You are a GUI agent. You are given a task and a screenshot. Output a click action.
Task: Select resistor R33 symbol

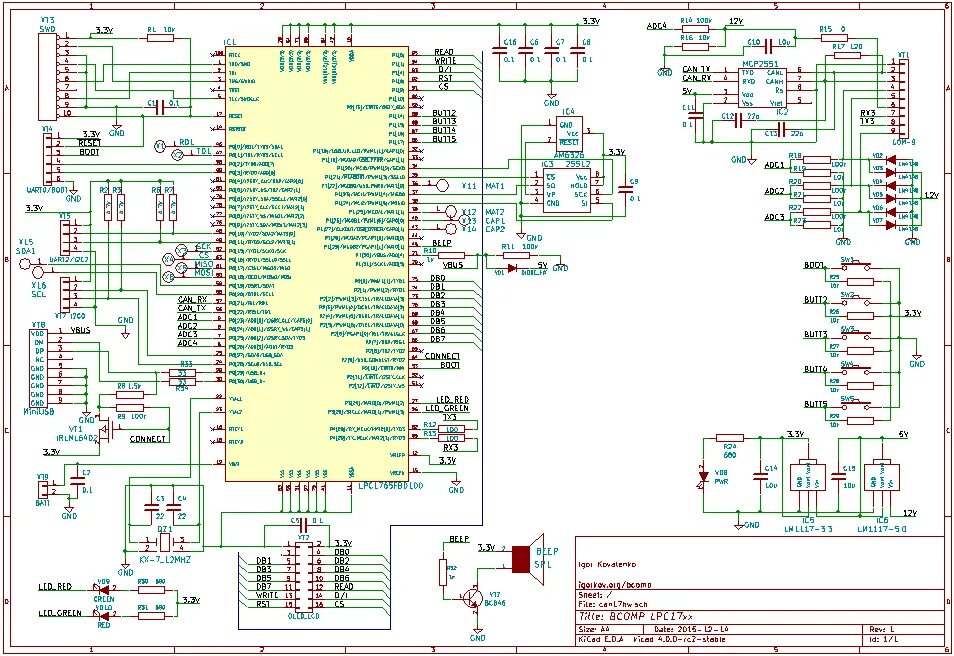tap(182, 372)
